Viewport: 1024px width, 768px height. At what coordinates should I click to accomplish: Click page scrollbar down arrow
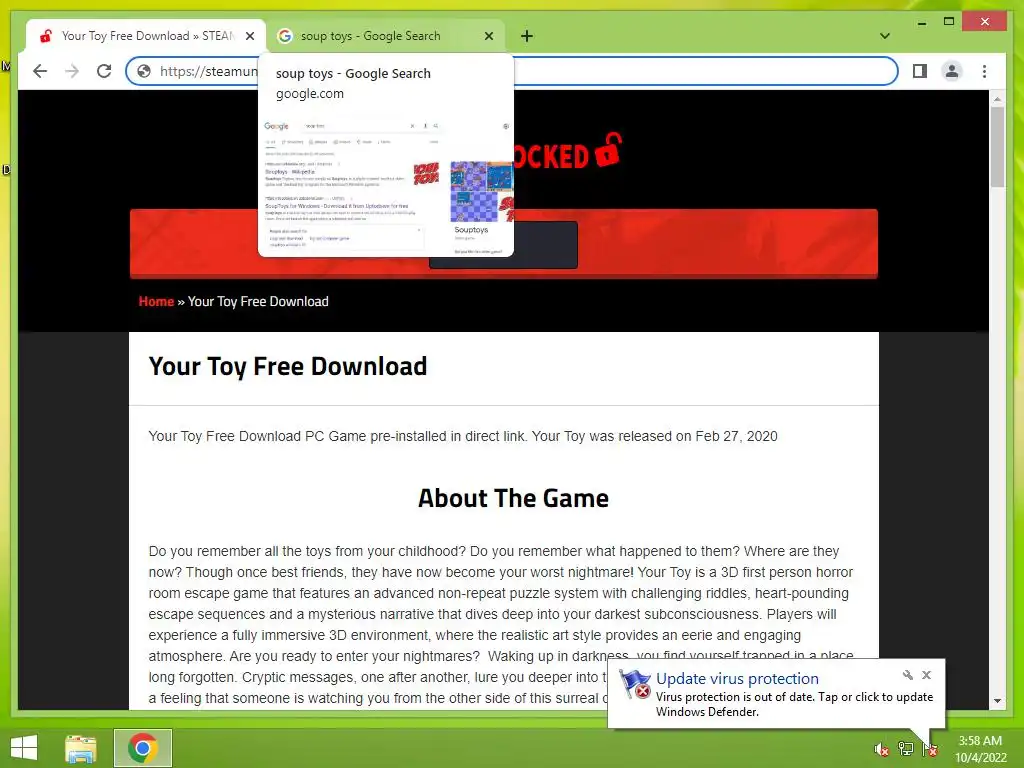tap(997, 701)
